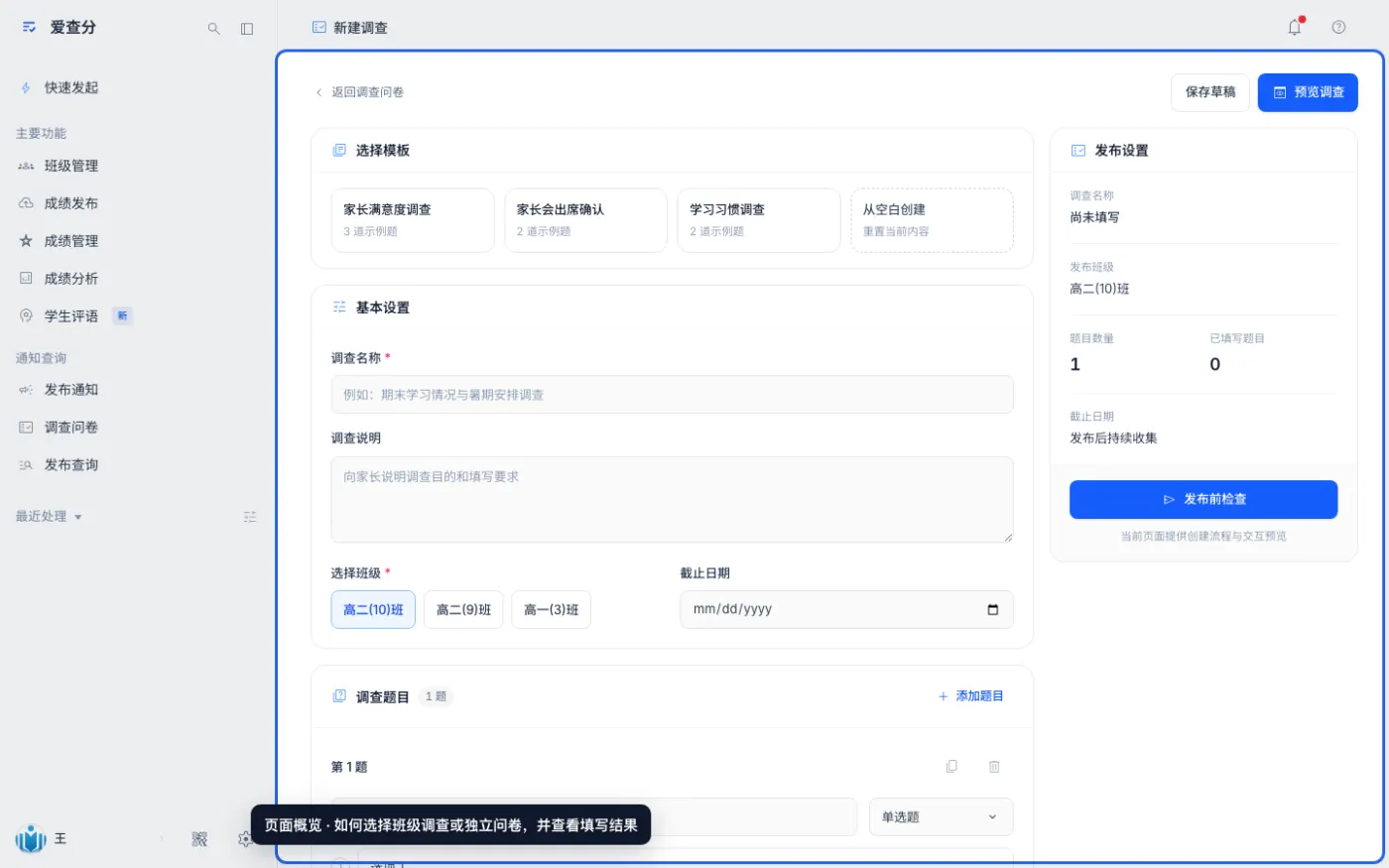The image size is (1389, 868).
Task: Click 发布设置 panel header icon
Action: (1078, 151)
